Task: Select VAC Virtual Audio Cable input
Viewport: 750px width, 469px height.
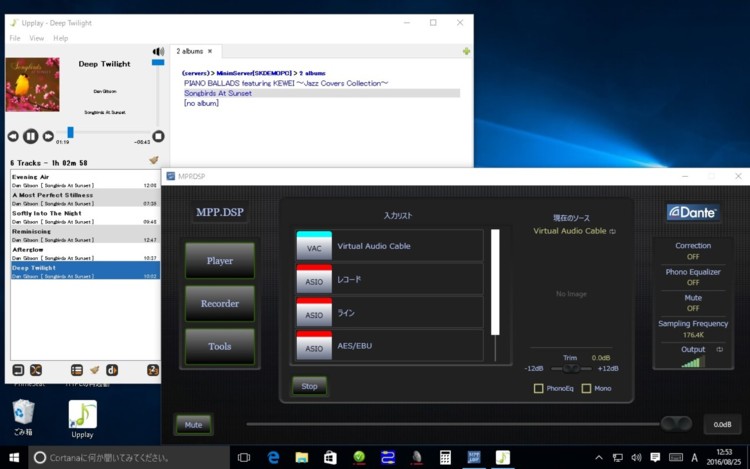Action: [x=389, y=246]
